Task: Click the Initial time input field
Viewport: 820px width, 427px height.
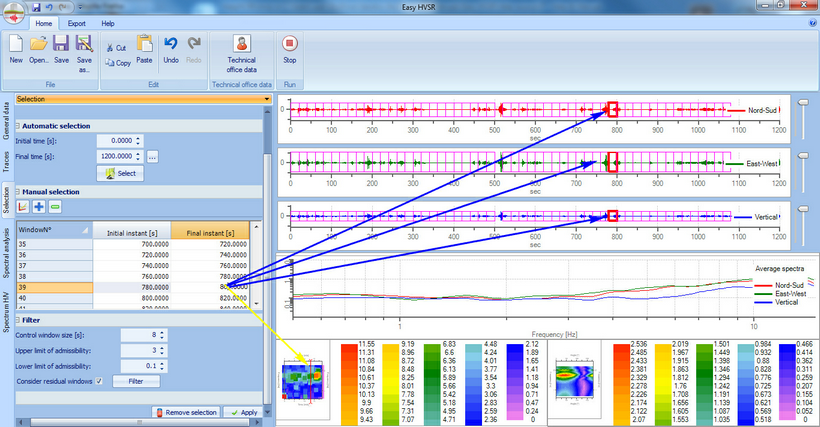Action: [x=116, y=141]
